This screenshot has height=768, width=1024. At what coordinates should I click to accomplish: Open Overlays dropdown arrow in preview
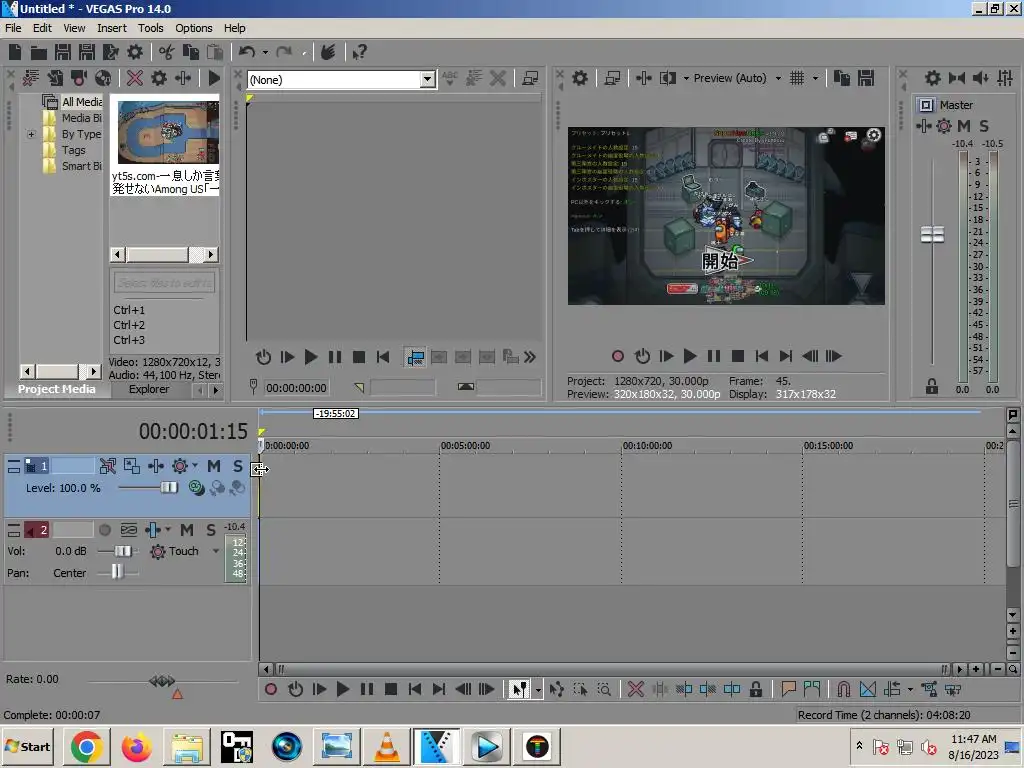tap(815, 78)
